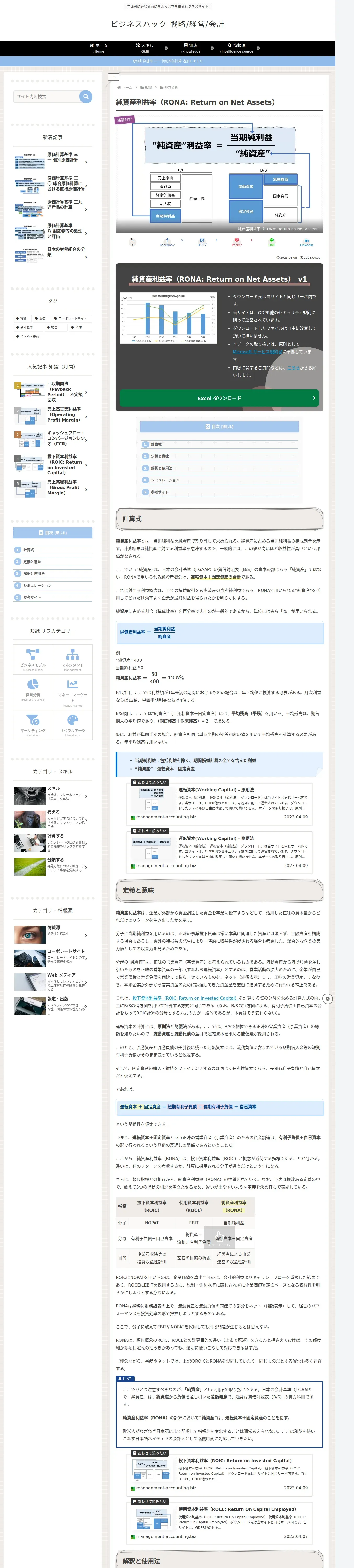Viewport: 354px width, 1568px height.
Task: Open 経営分析 subcategory tile
Action: click(33, 692)
